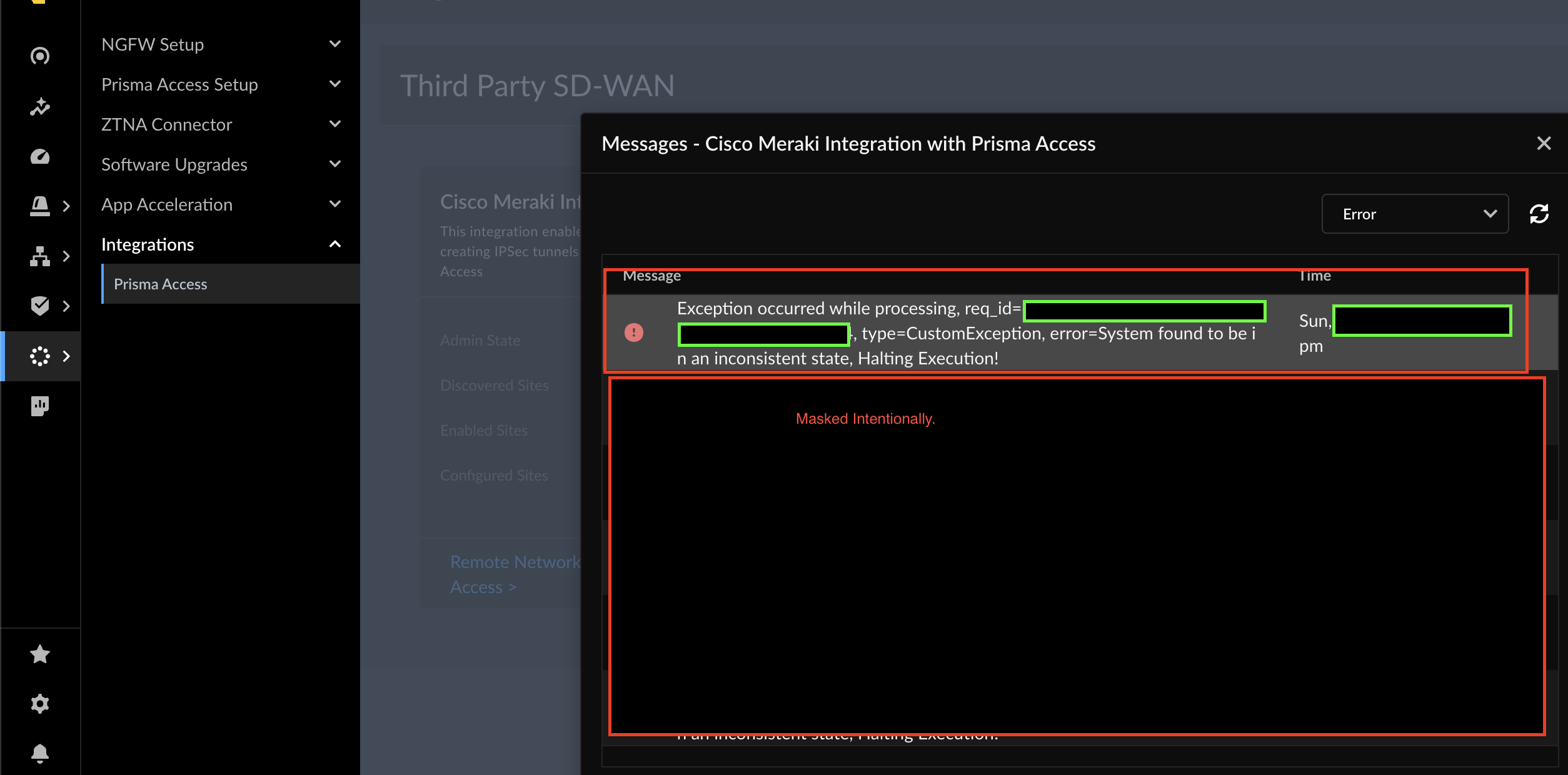1568x775 pixels.
Task: Click the refresh messages icon
Action: tap(1539, 214)
